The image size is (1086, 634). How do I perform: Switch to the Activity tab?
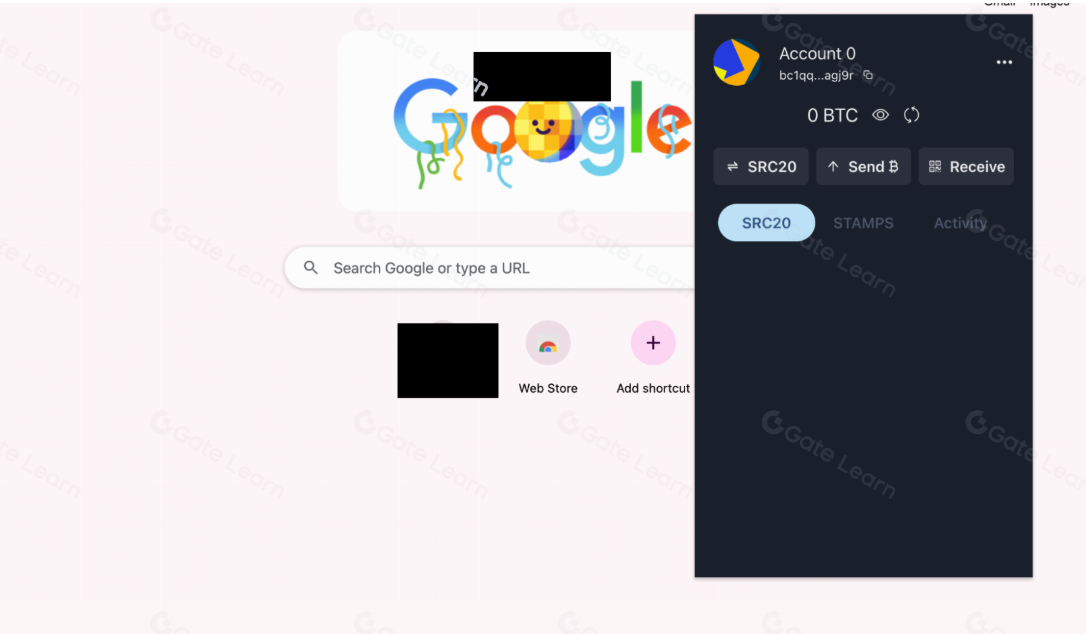click(x=960, y=223)
